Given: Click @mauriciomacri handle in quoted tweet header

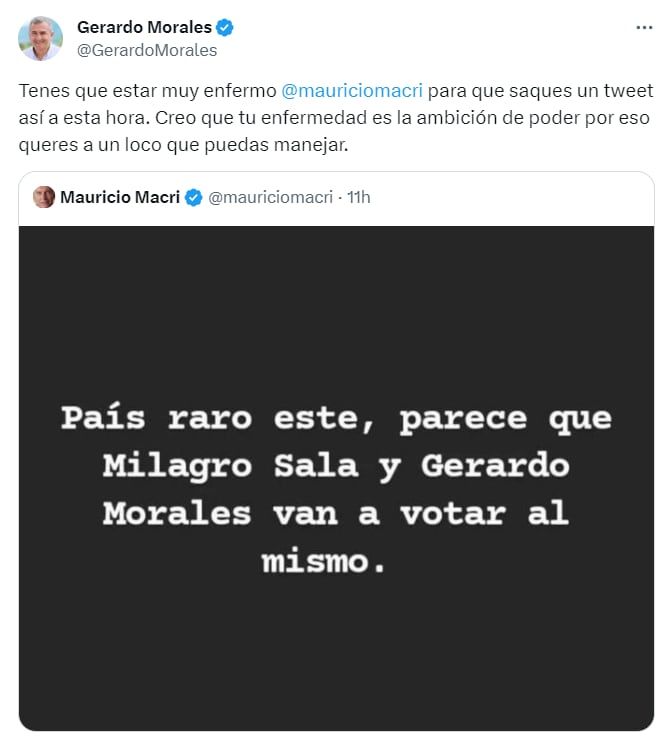Looking at the screenshot, I should 270,197.
